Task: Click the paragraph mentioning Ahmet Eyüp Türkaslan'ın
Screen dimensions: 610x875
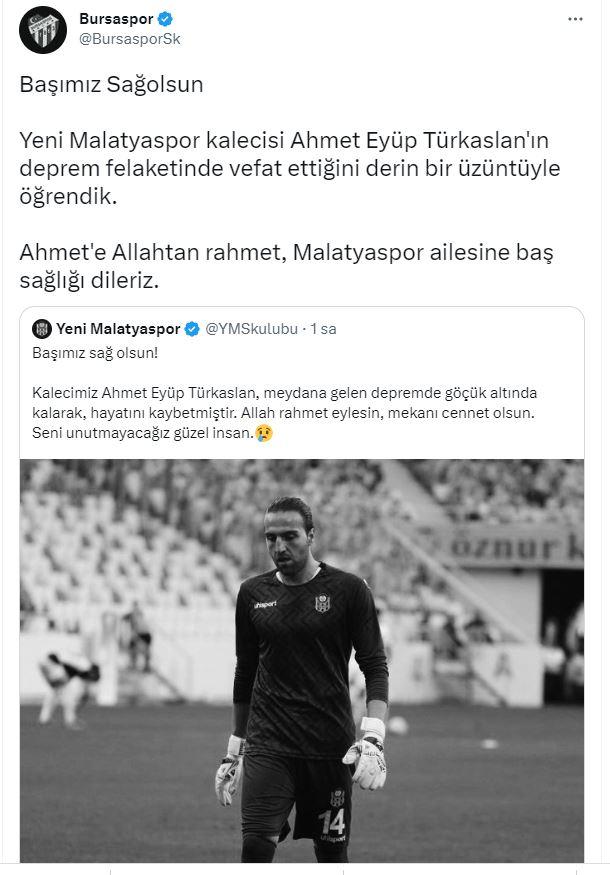Action: [x=290, y=168]
